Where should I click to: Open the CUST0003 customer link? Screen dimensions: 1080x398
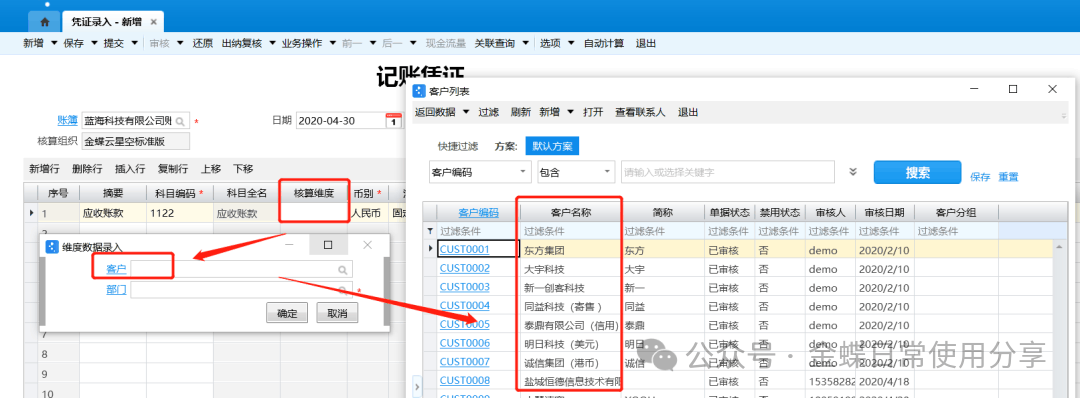click(465, 287)
